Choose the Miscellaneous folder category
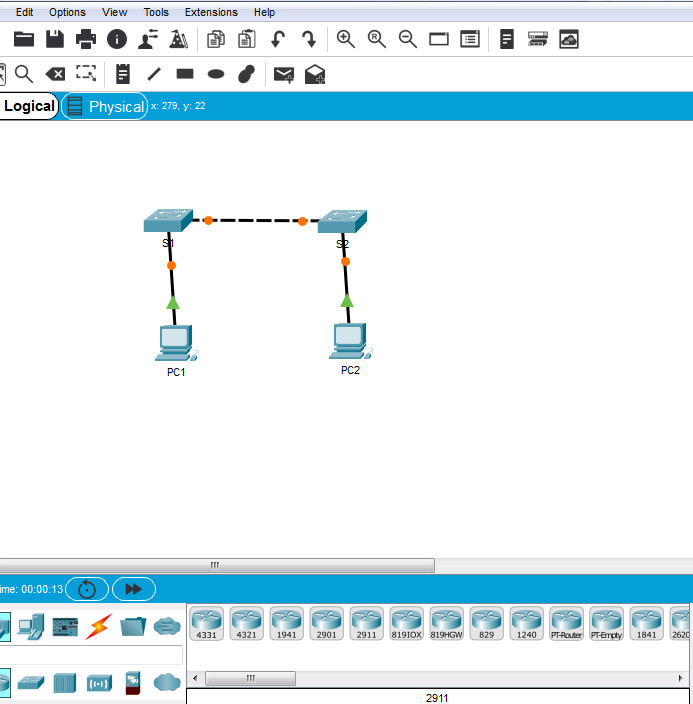 [133, 626]
